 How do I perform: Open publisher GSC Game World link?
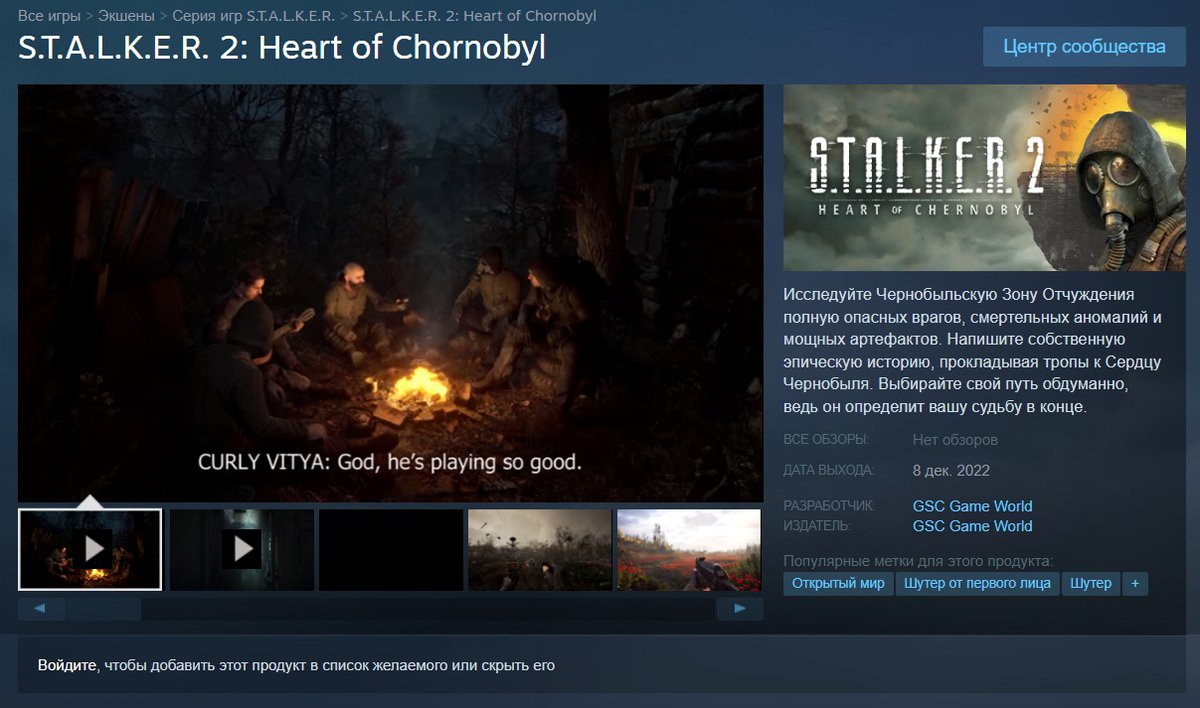(x=972, y=526)
